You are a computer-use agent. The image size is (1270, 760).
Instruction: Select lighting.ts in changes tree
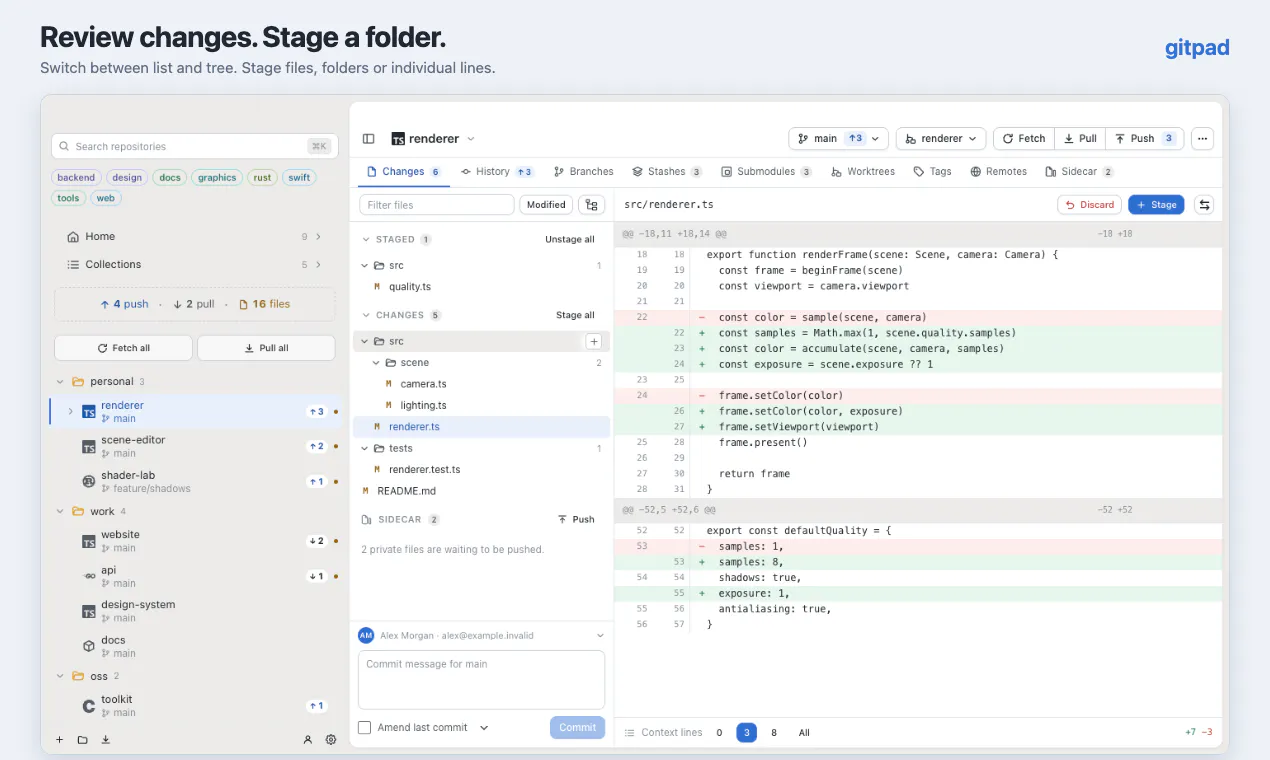481,406
